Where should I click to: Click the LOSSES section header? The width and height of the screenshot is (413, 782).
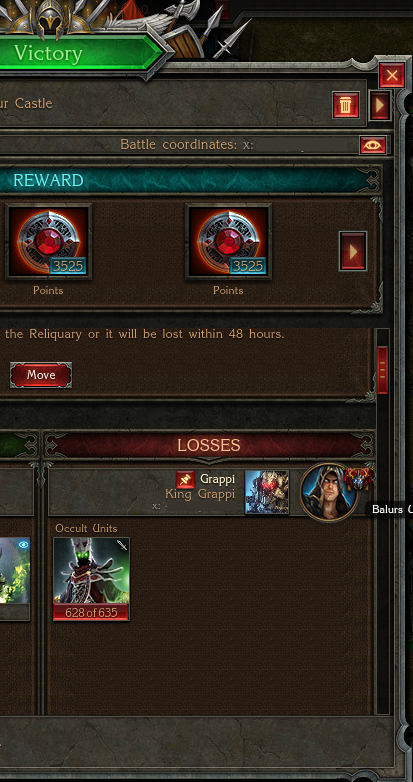tap(209, 445)
